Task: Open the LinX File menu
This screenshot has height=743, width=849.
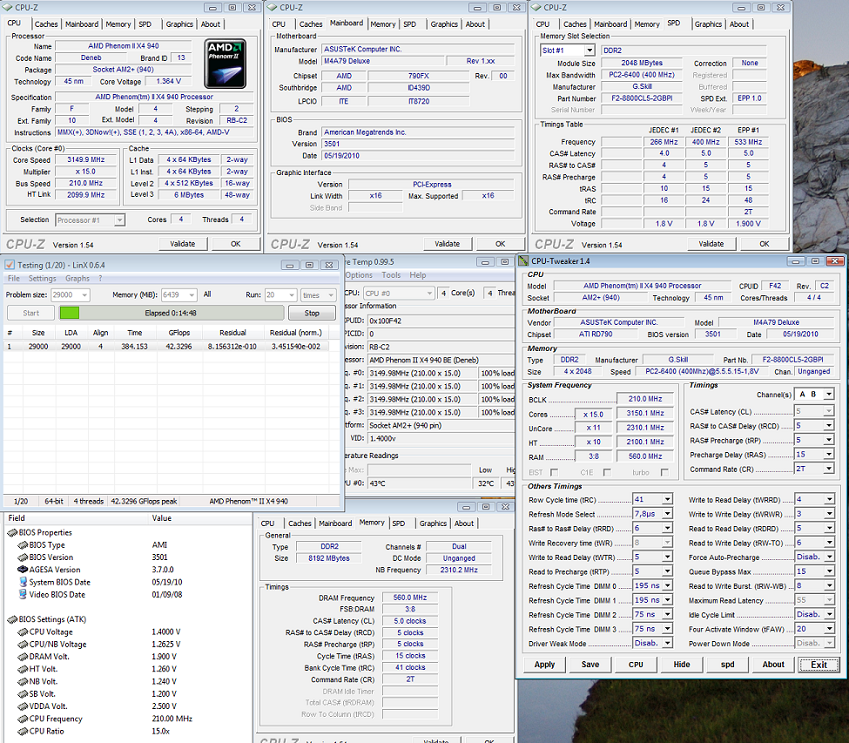Action: tap(14, 278)
